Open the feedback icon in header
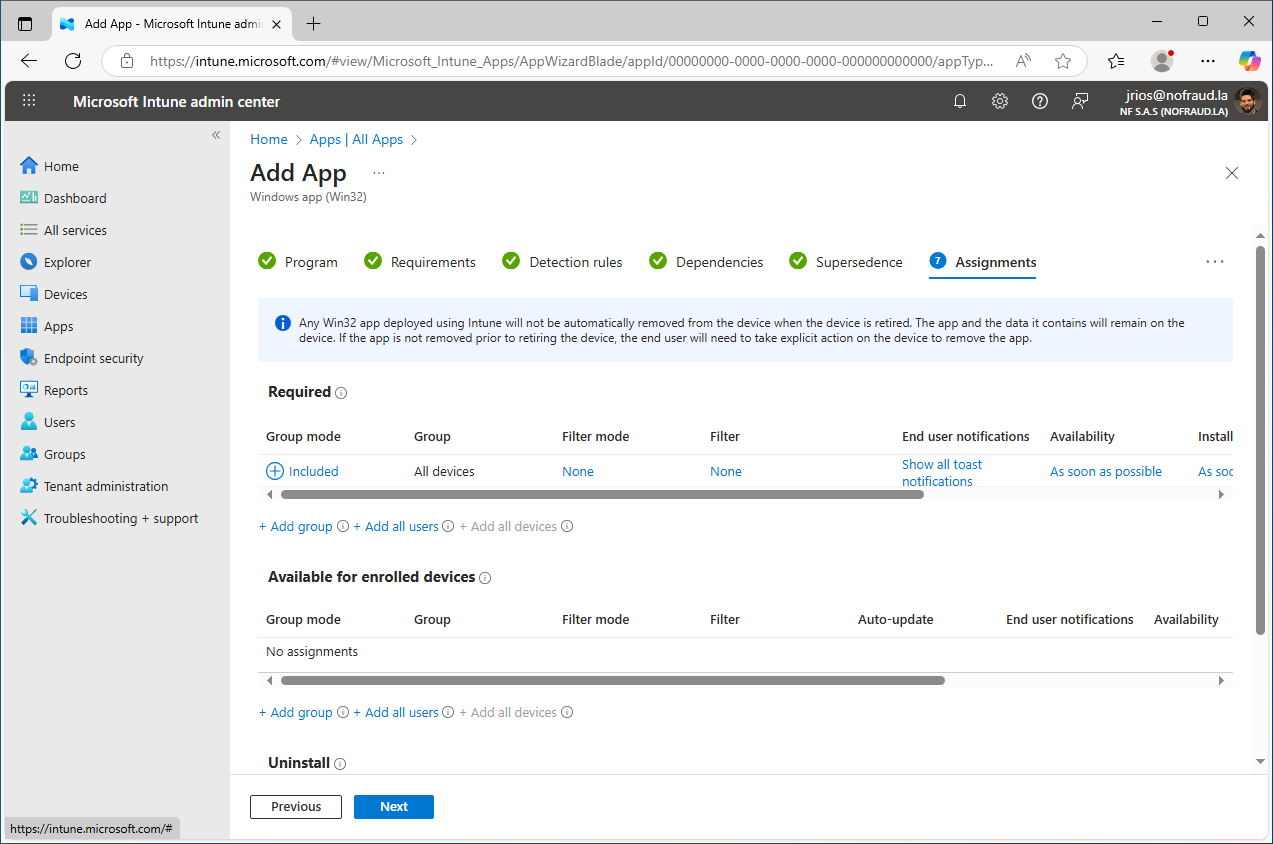The height and width of the screenshot is (844, 1273). (1080, 101)
